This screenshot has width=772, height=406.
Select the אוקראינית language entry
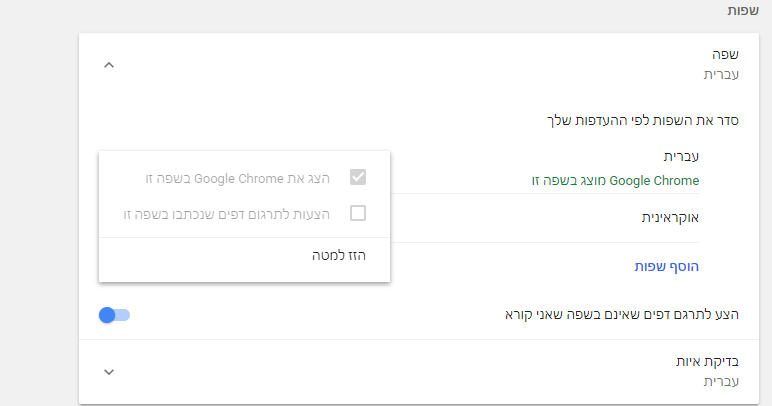pos(669,217)
